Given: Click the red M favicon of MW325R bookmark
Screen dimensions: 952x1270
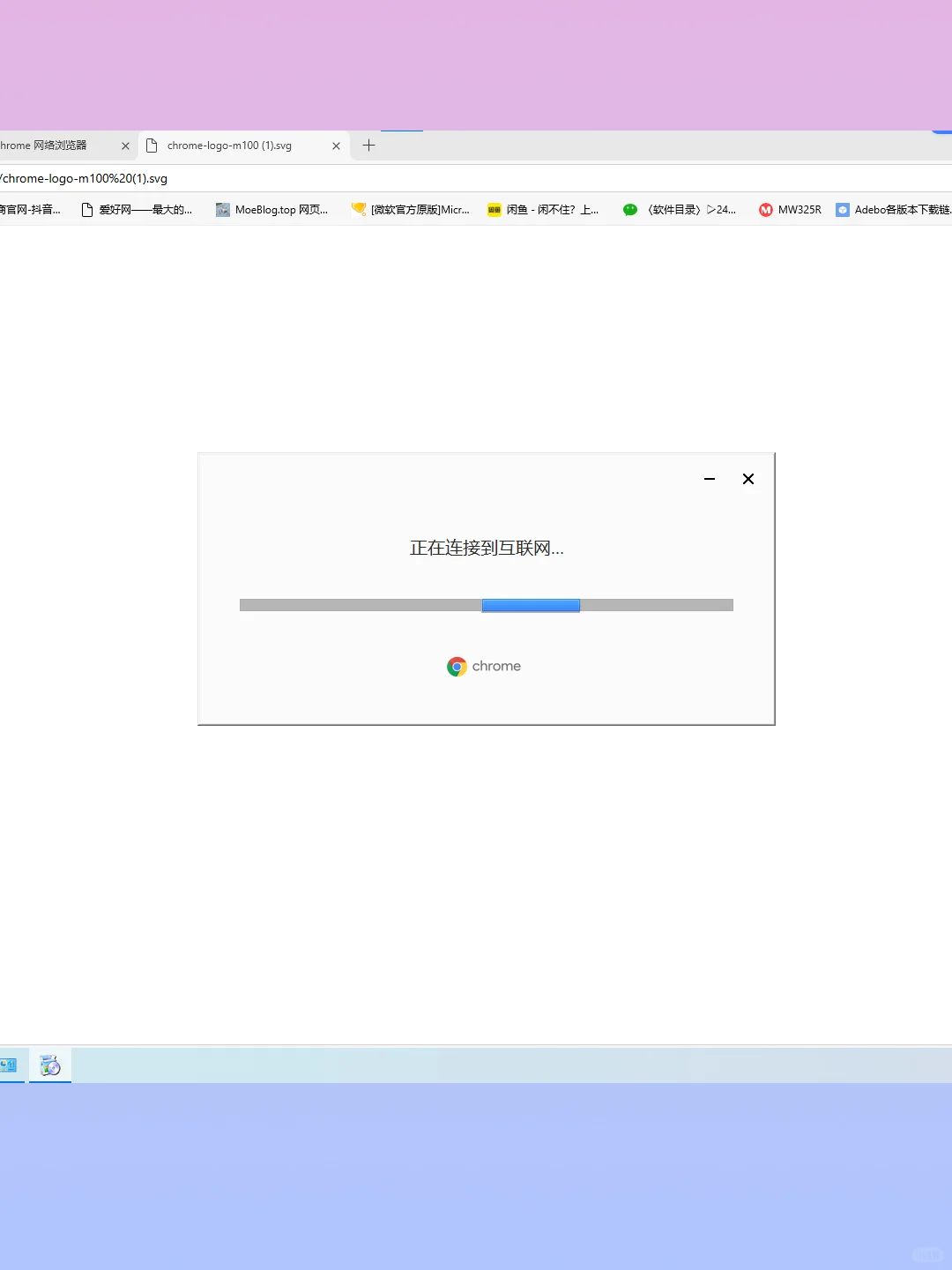Looking at the screenshot, I should tap(765, 209).
